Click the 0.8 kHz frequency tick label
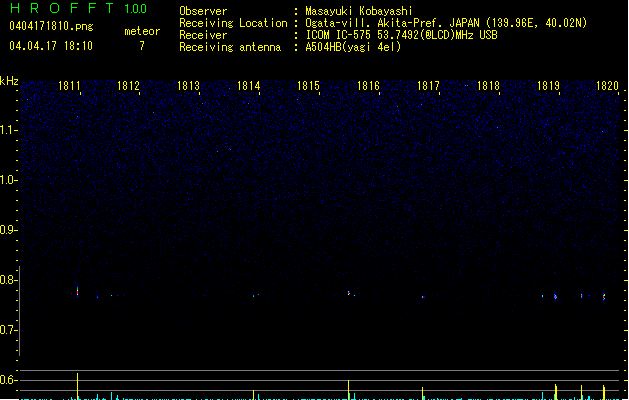Image resolution: width=629 pixels, height=400 pixels. 8,280
